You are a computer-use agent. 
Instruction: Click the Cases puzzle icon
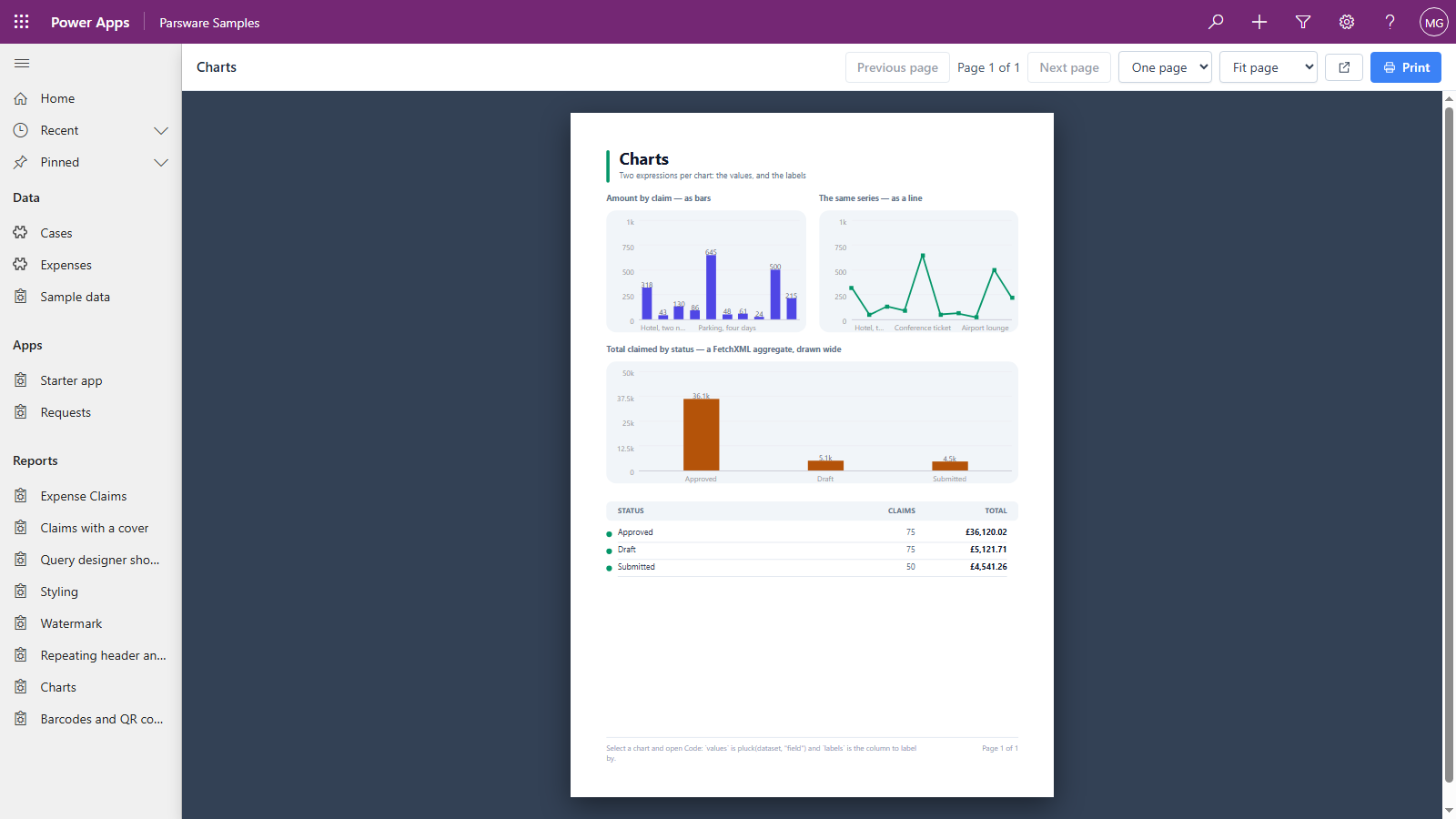[x=21, y=233]
